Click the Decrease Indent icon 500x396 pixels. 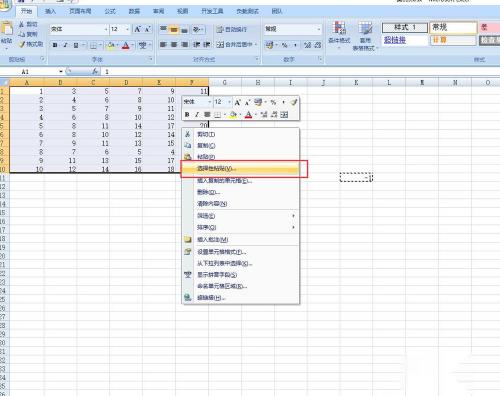197,44
